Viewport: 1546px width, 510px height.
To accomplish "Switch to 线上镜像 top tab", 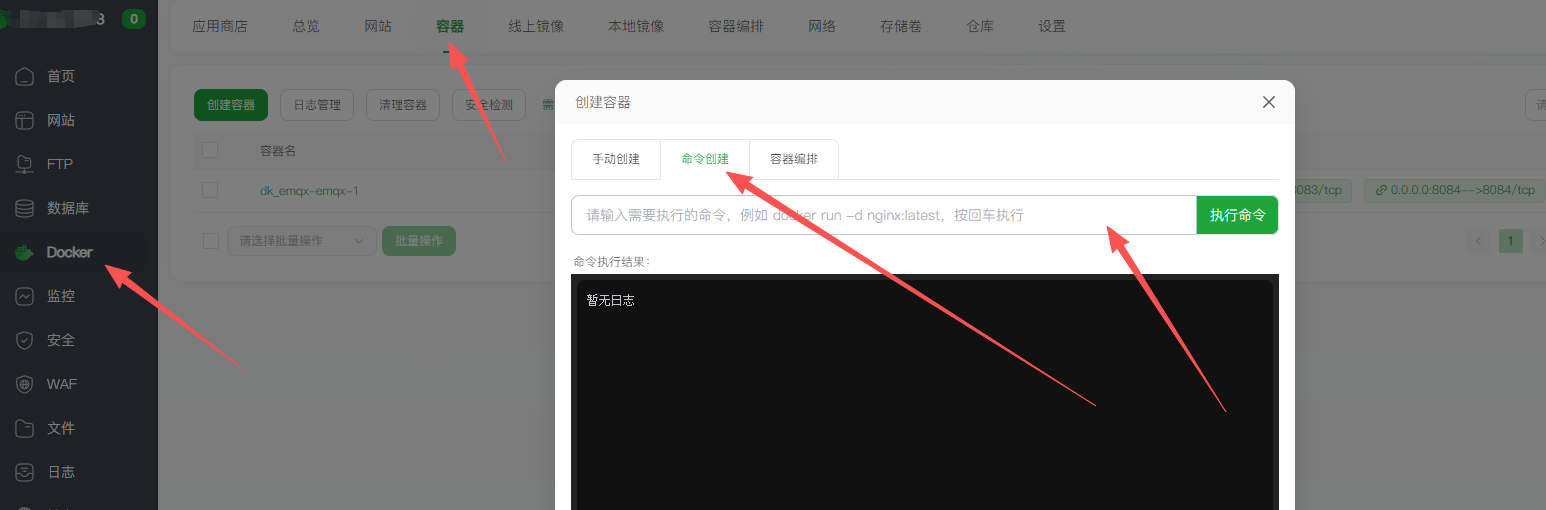I will pyautogui.click(x=536, y=26).
